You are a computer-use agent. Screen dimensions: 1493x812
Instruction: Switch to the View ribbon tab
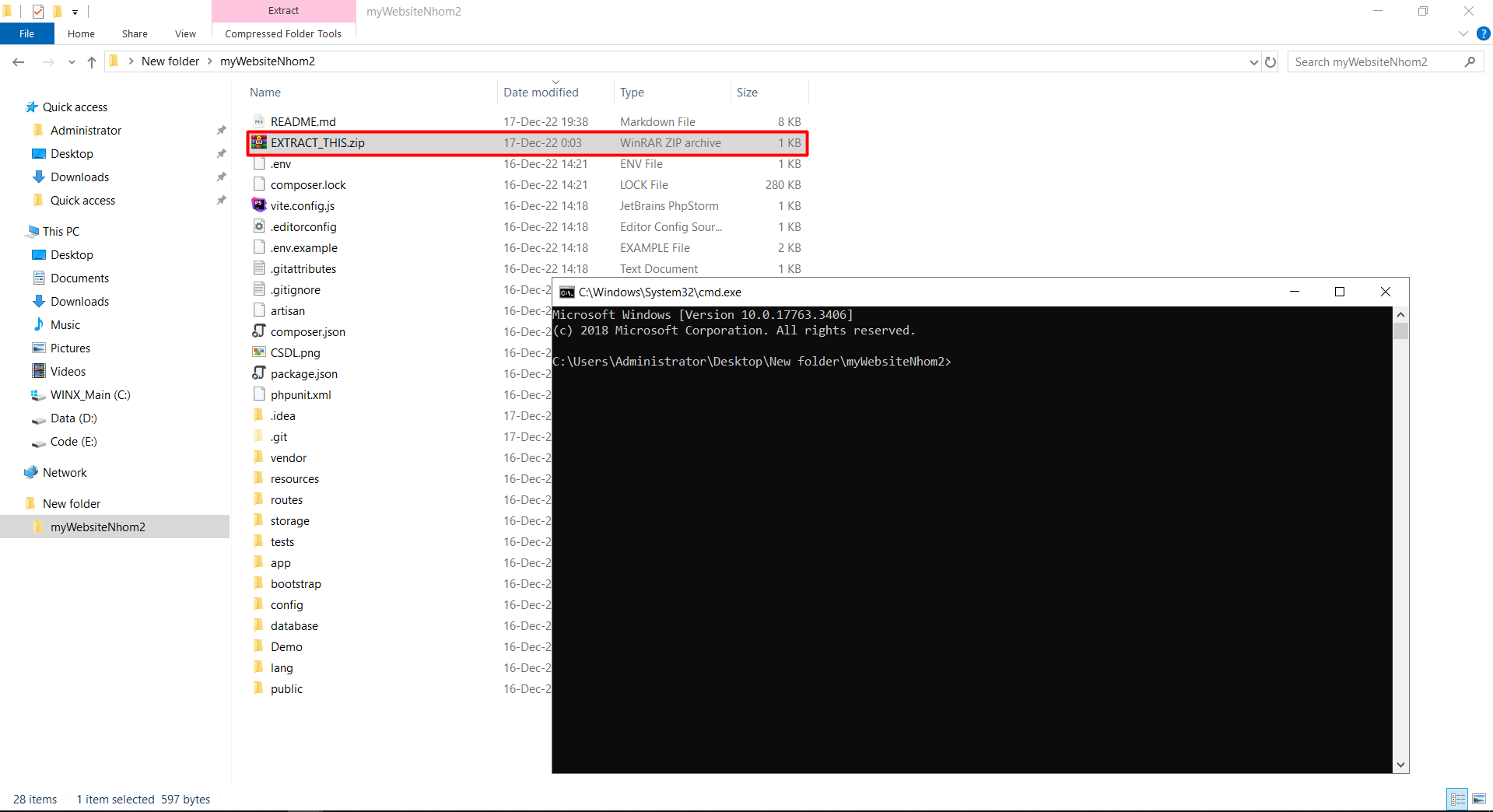pos(184,33)
